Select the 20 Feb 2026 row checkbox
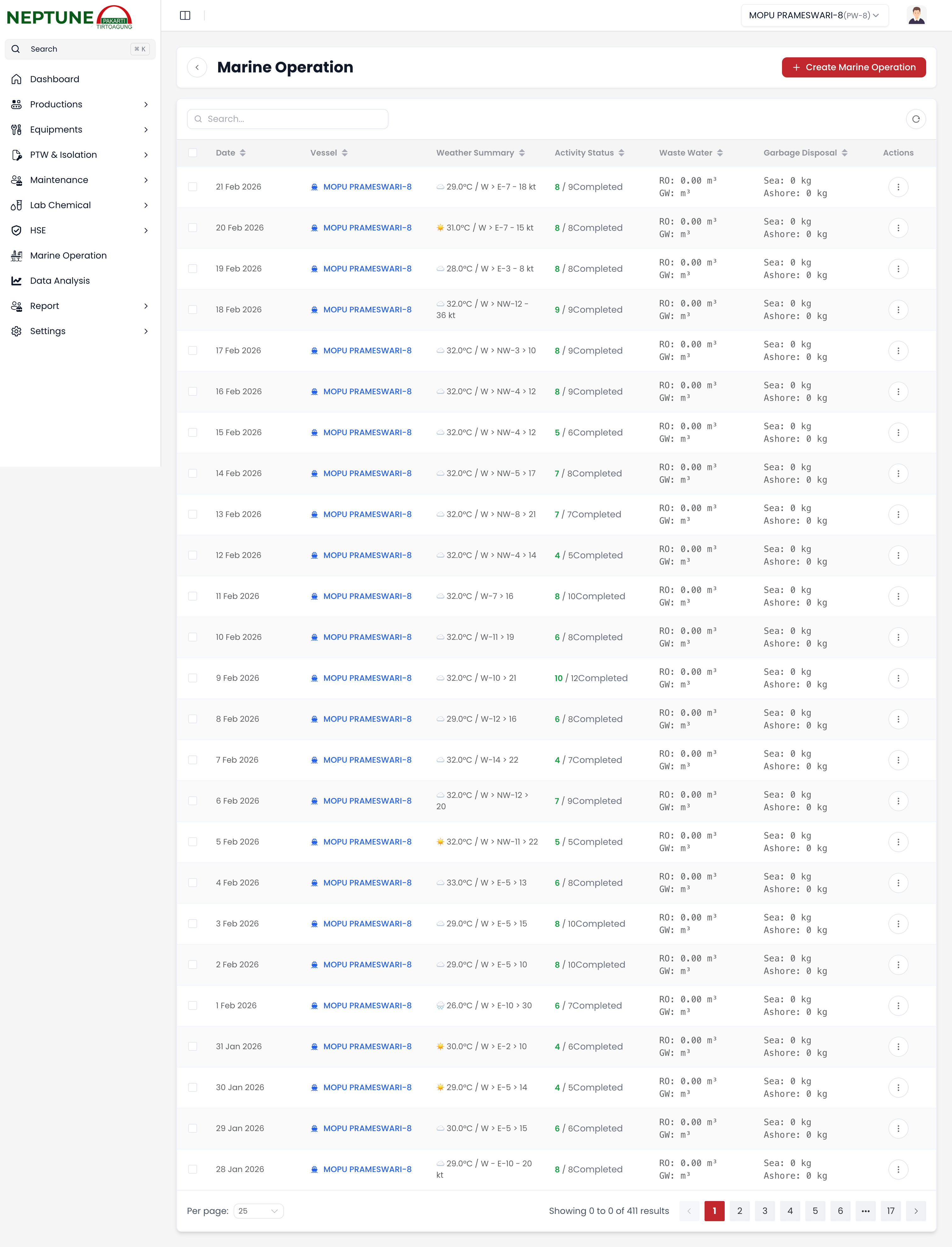The width and height of the screenshot is (952, 1247). pos(193,228)
